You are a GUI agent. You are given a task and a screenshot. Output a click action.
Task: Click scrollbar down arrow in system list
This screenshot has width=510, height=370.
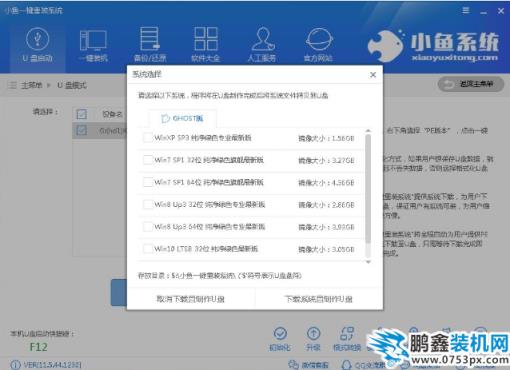[x=368, y=262]
